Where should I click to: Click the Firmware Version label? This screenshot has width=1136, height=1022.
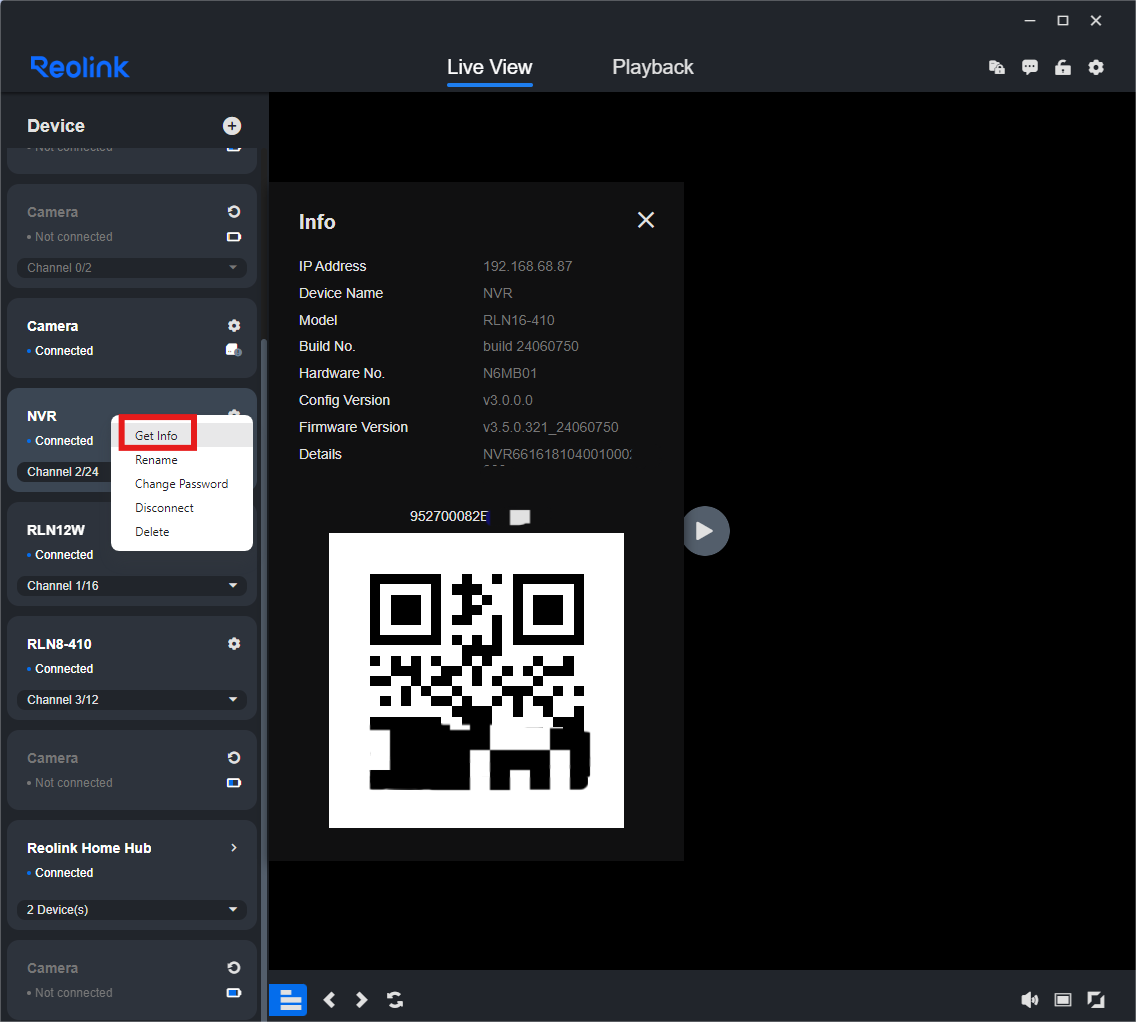(x=354, y=427)
